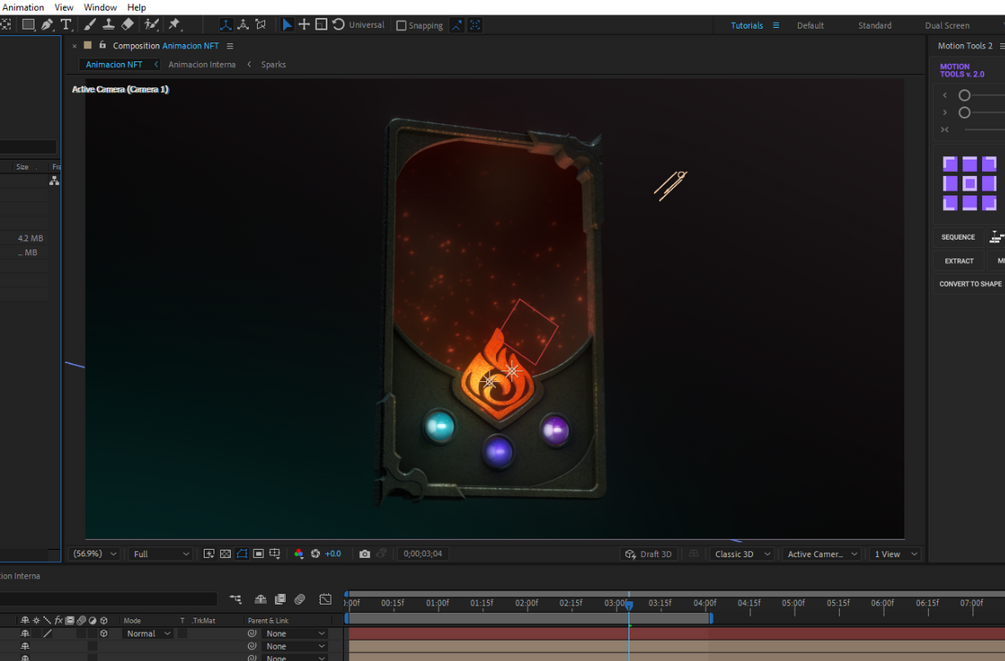Select the Clone Stamp tool
This screenshot has height=661, width=1005.
(108, 25)
